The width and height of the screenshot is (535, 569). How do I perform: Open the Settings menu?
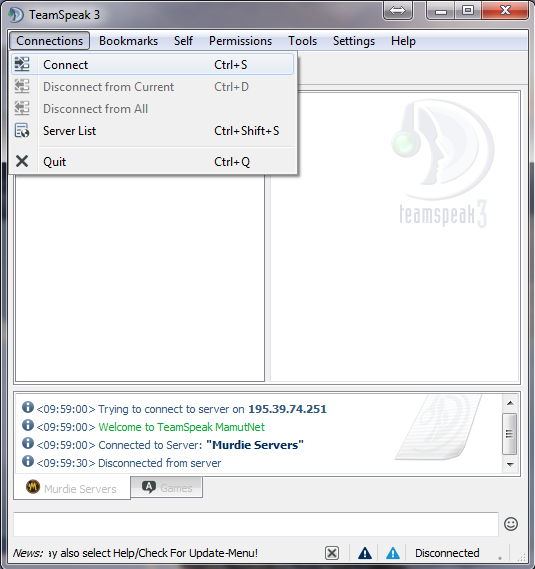[x=354, y=41]
